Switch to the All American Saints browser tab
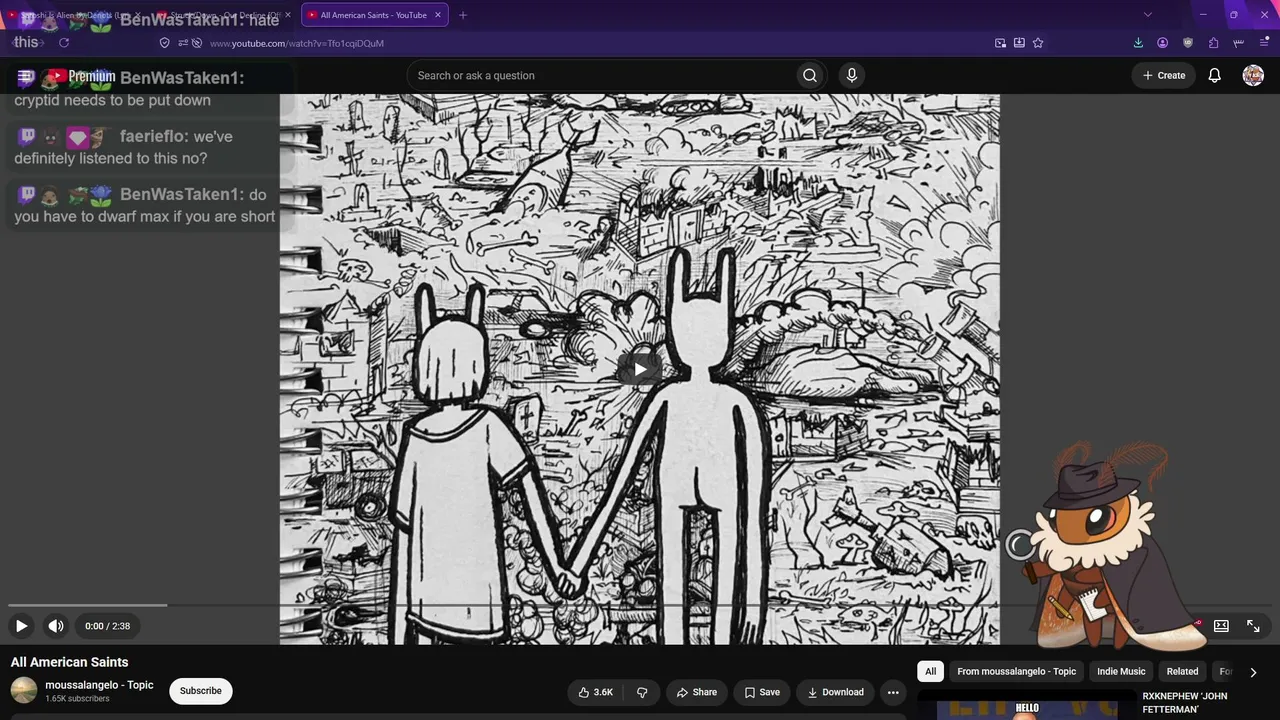The image size is (1280, 720). coord(374,15)
